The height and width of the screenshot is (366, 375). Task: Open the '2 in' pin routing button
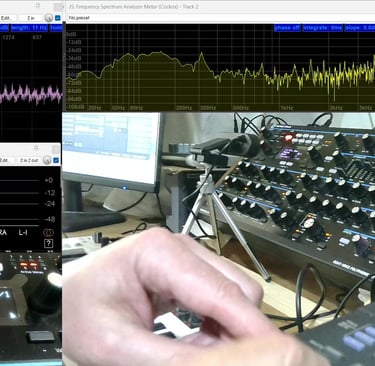click(x=31, y=18)
